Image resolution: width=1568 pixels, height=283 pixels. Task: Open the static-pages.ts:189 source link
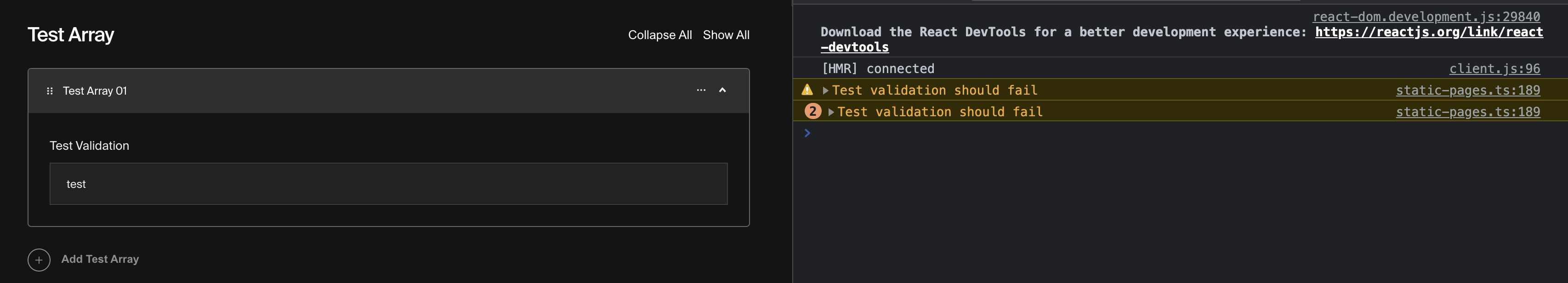coord(1467,90)
